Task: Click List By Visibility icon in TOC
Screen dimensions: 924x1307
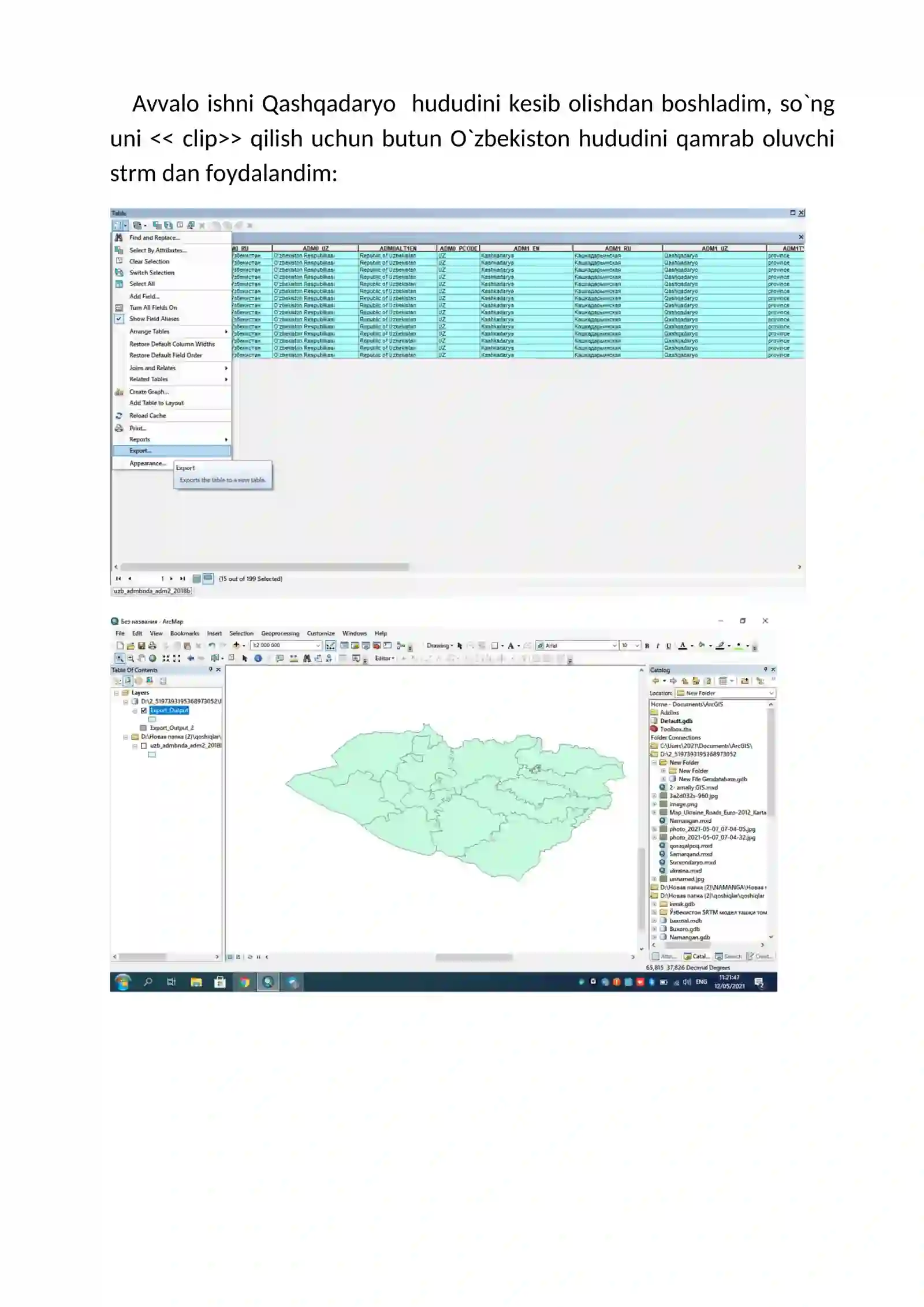Action: pyautogui.click(x=139, y=681)
